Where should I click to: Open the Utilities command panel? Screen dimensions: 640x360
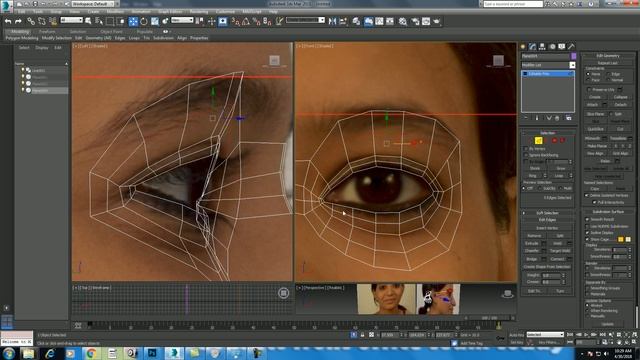(x=571, y=47)
